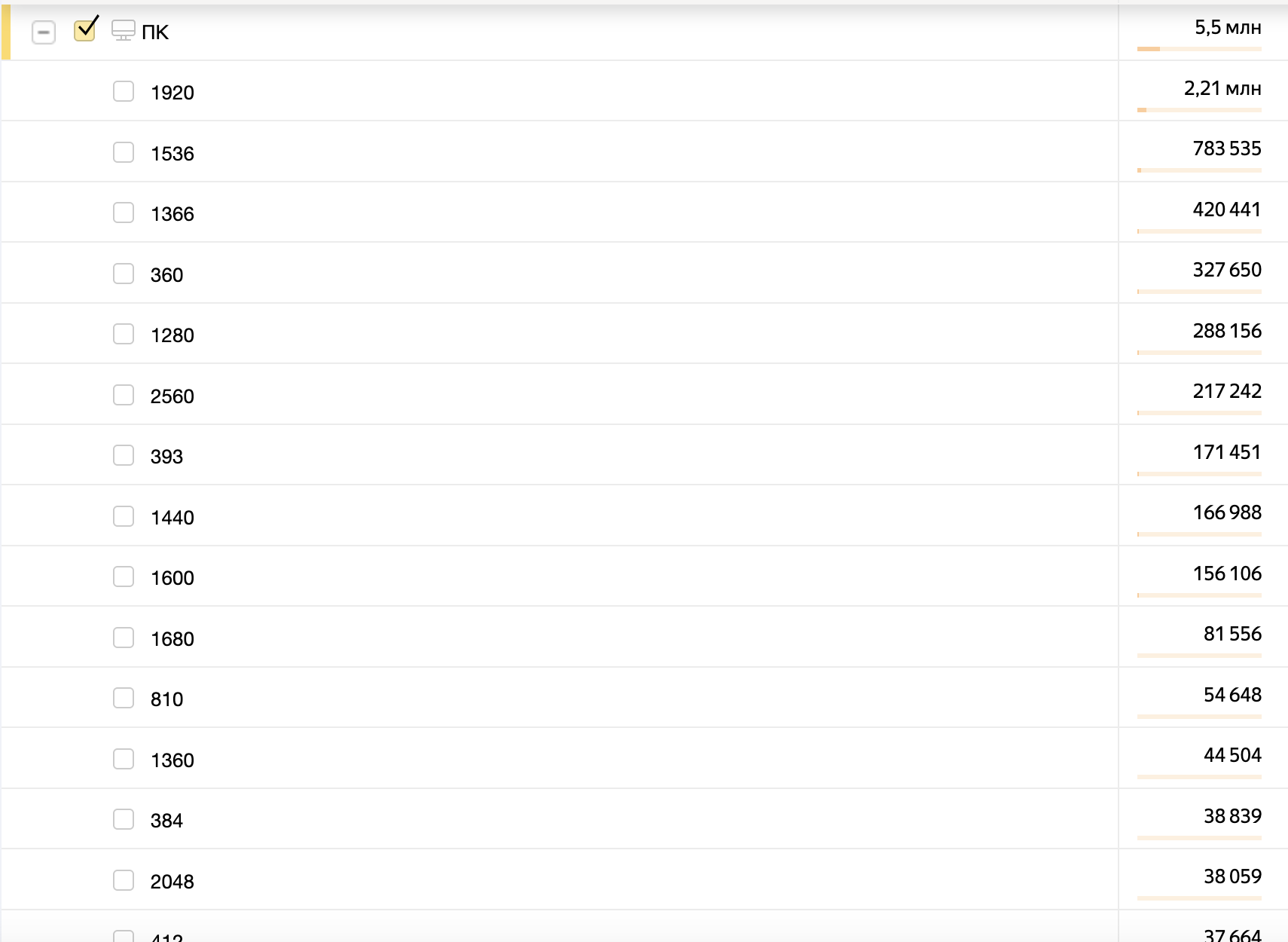The height and width of the screenshot is (942, 1288).
Task: Check the 1440 resolution box
Action: coord(124,516)
